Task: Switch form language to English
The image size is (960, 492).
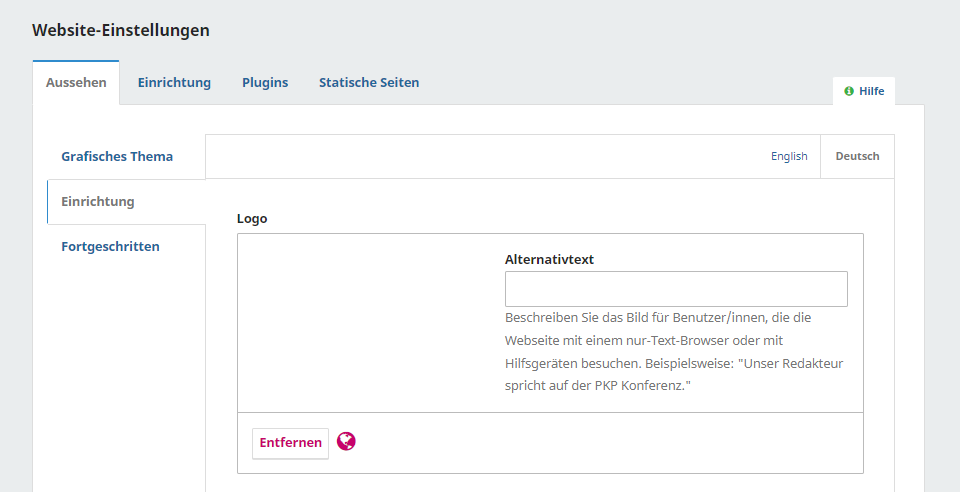Action: tap(789, 157)
